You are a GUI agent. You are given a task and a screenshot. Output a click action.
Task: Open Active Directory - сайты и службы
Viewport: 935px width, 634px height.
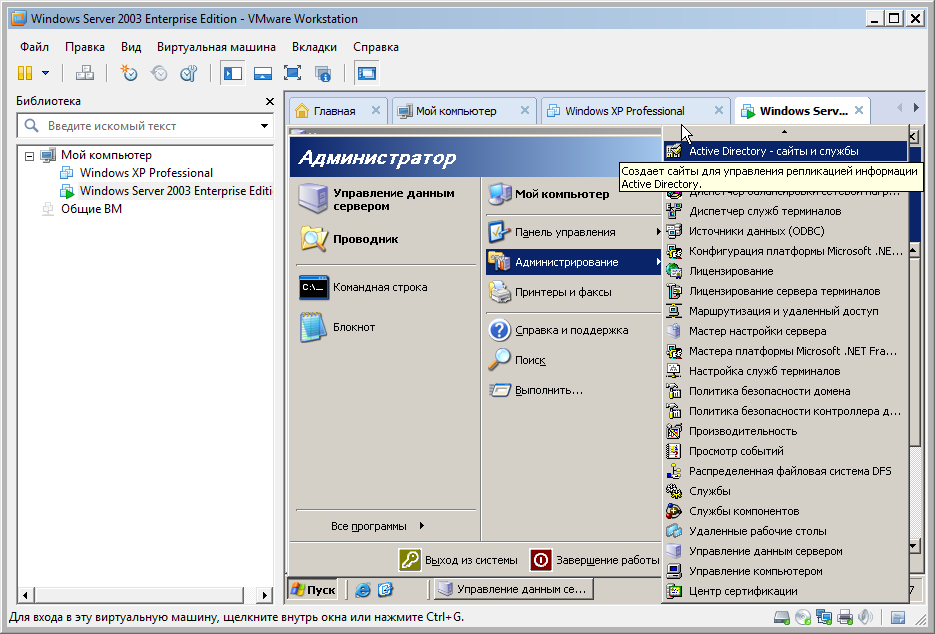(x=786, y=151)
